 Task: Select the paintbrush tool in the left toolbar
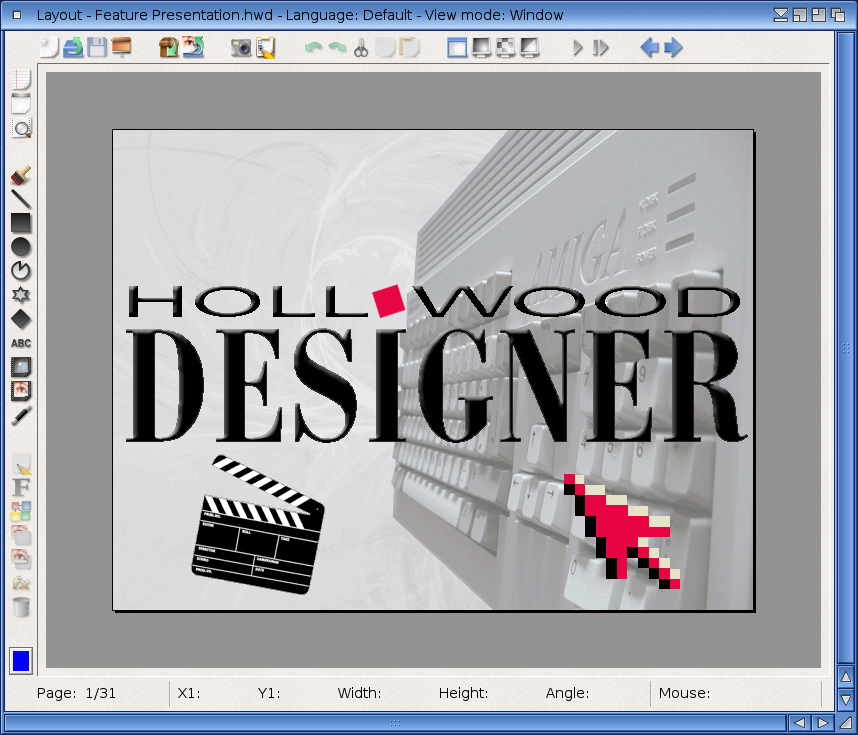(21, 176)
